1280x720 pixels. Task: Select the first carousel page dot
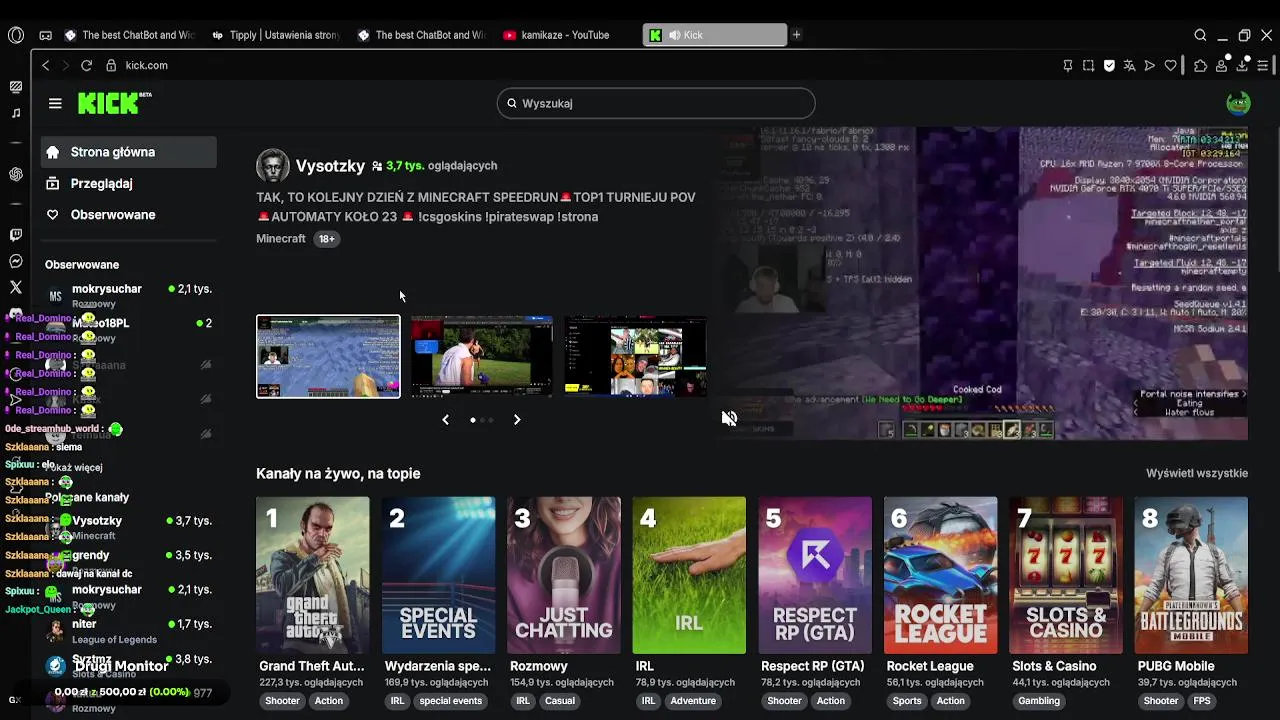point(472,420)
